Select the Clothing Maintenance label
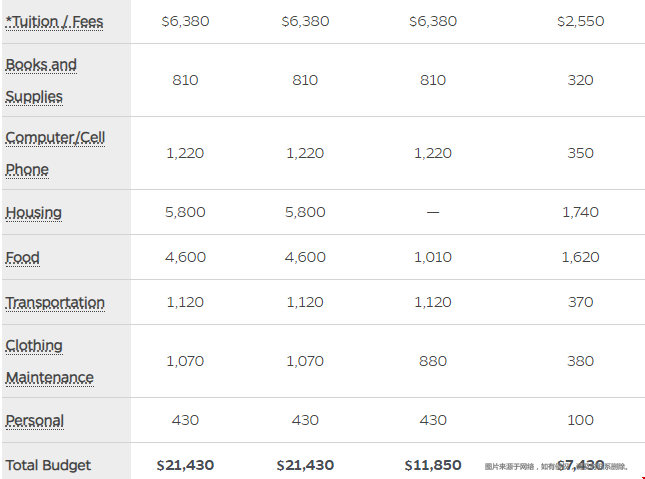 click(49, 362)
